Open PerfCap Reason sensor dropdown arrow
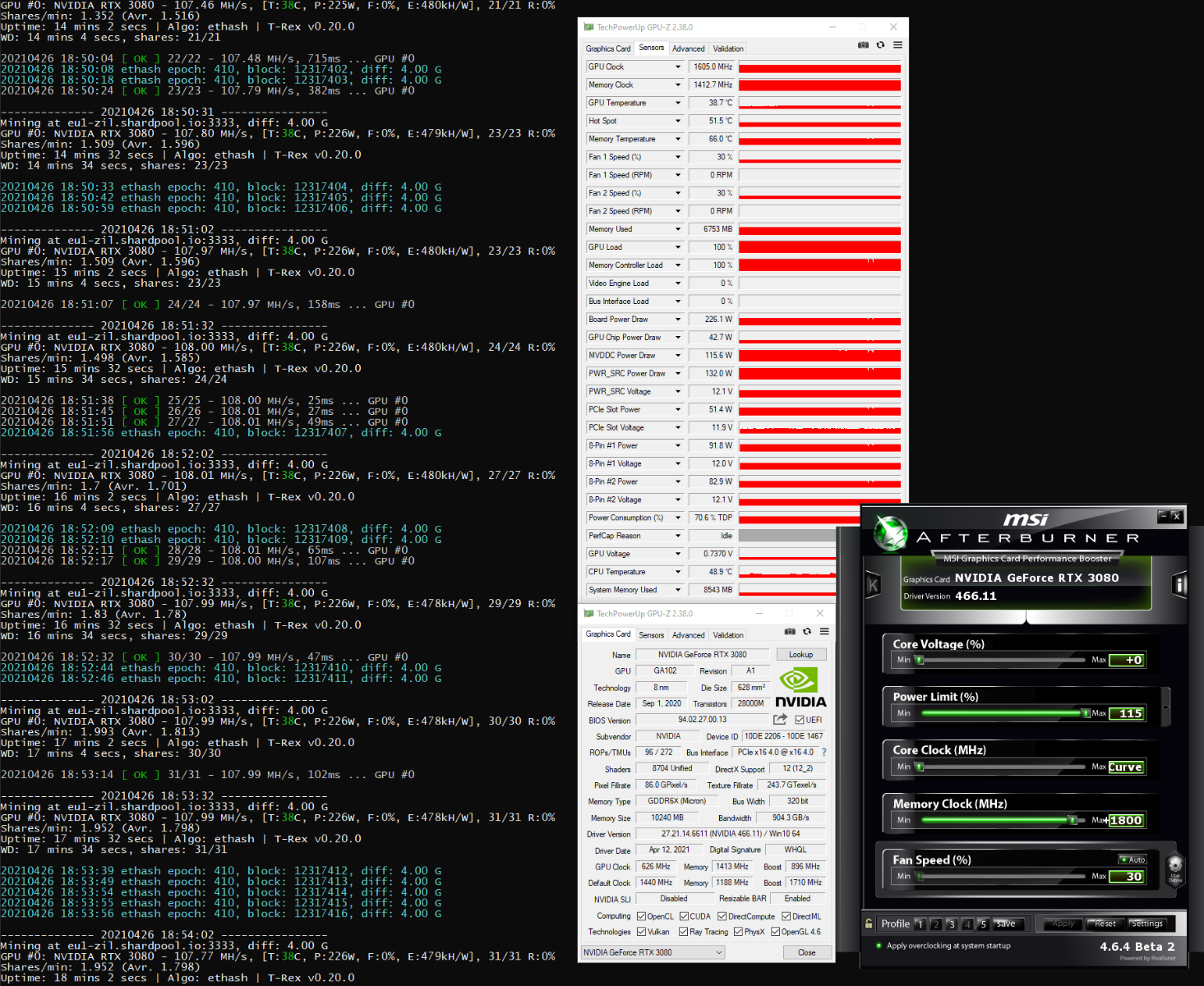 [x=678, y=536]
